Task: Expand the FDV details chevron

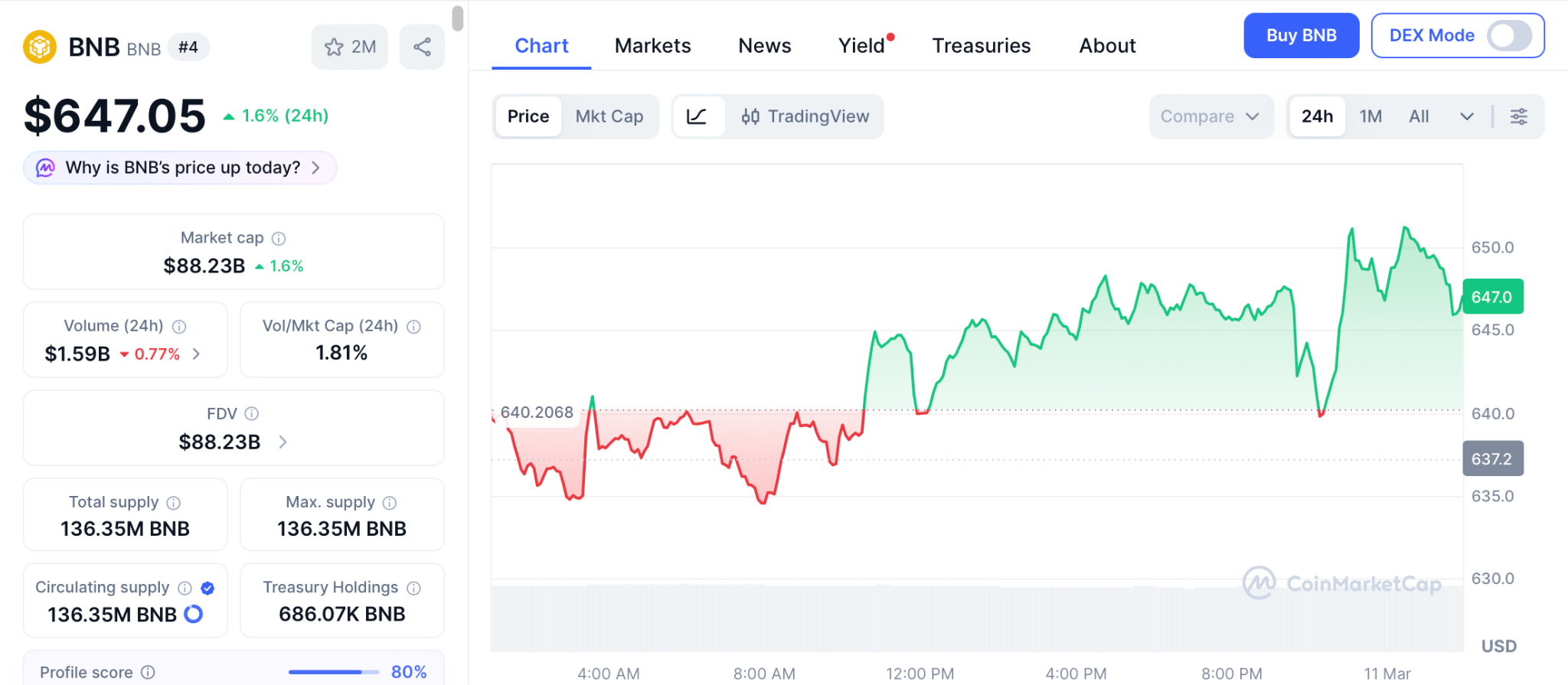Action: pyautogui.click(x=283, y=442)
